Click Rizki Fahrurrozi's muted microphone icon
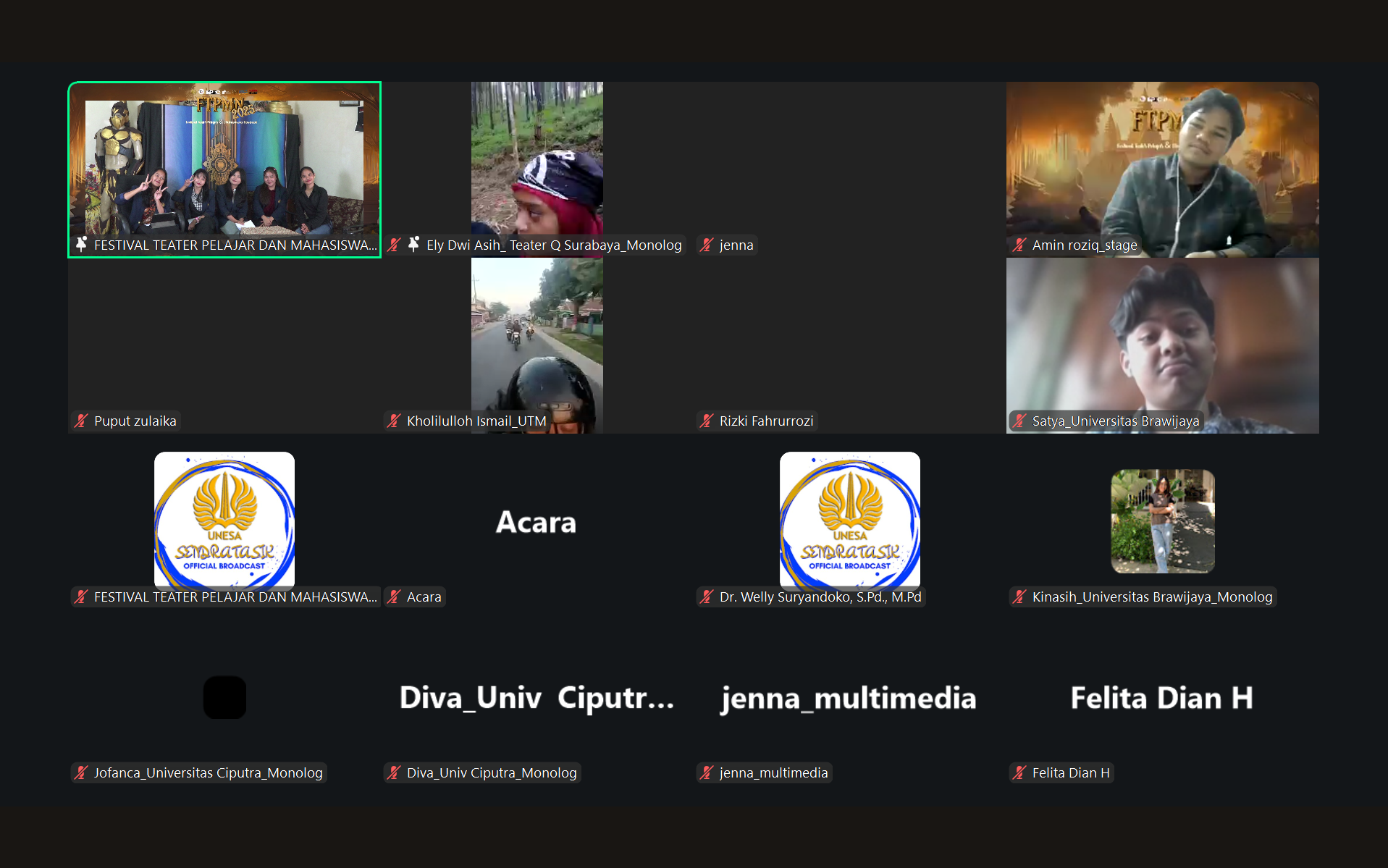 707,421
